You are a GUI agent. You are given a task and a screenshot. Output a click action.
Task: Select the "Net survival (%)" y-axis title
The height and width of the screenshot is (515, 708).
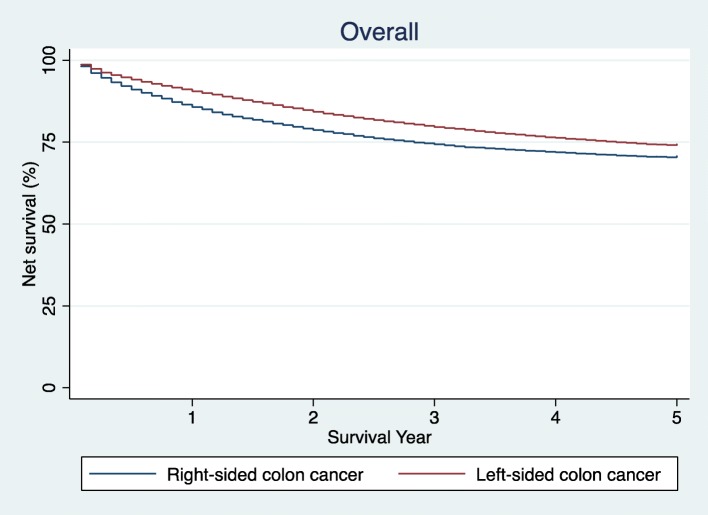tap(30, 223)
